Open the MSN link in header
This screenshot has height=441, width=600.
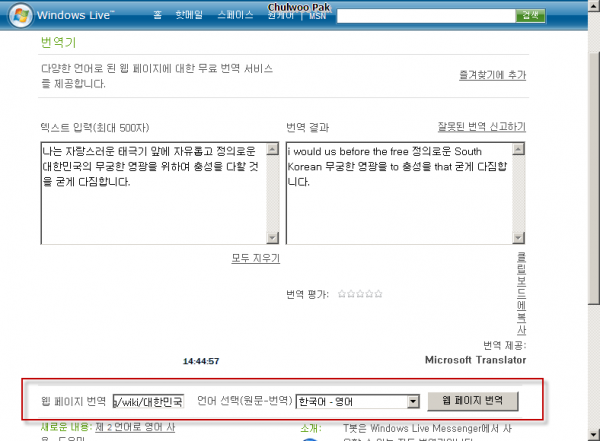[317, 16]
